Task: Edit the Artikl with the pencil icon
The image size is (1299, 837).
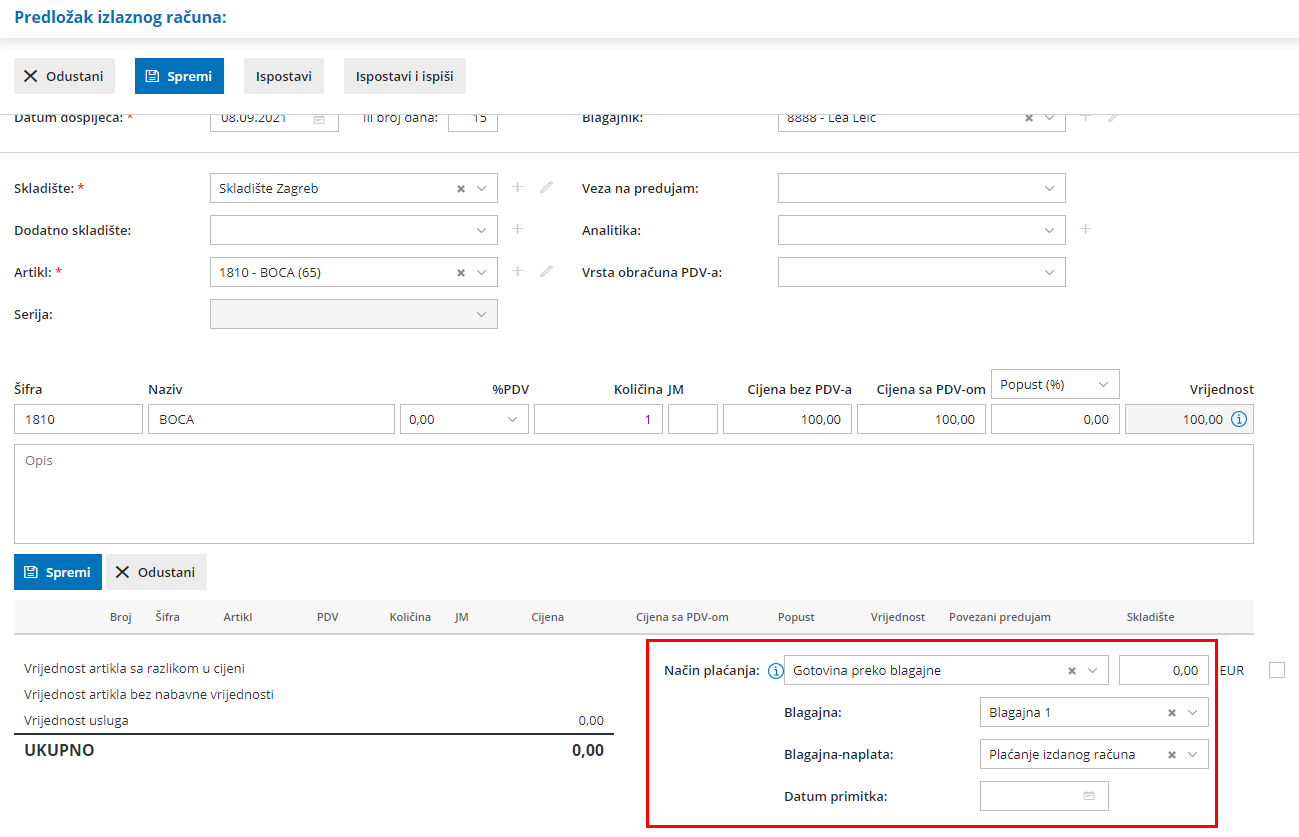Action: (x=546, y=271)
